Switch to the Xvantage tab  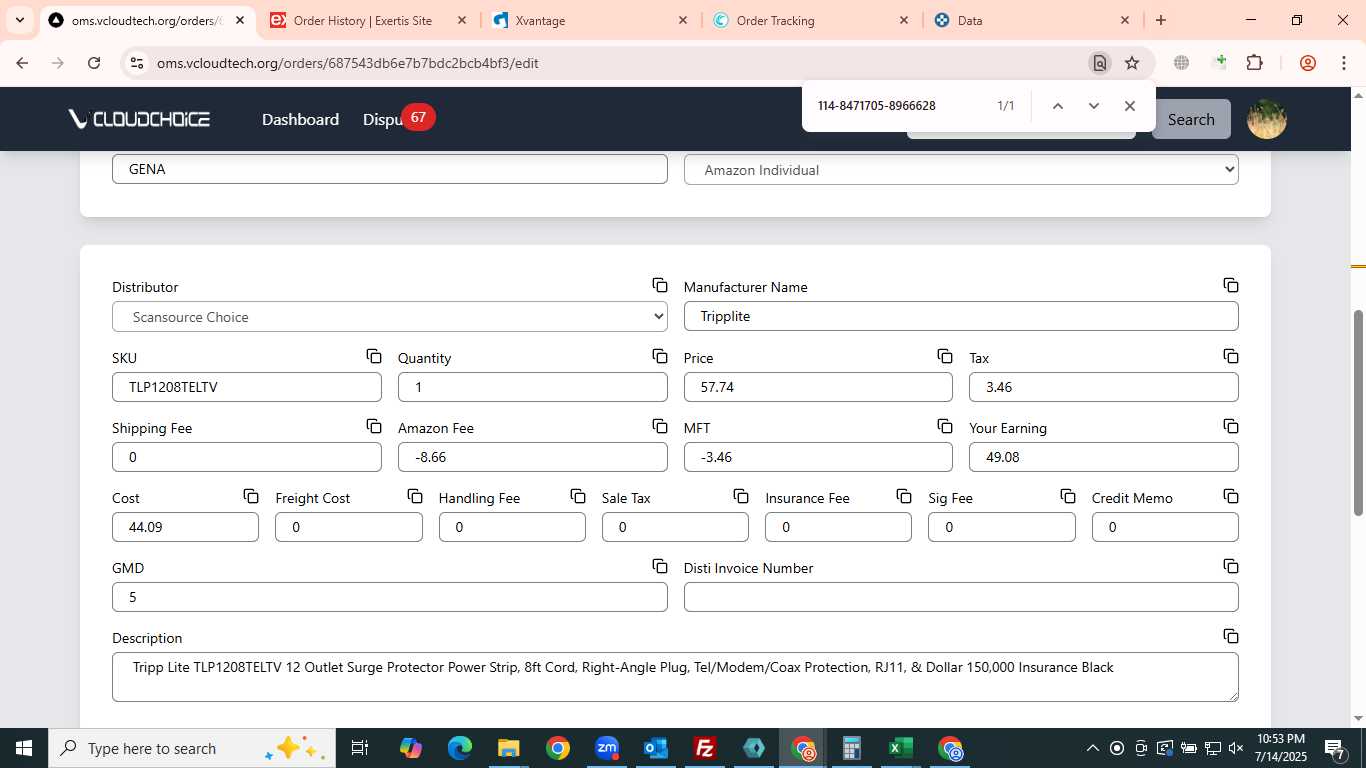point(590,20)
